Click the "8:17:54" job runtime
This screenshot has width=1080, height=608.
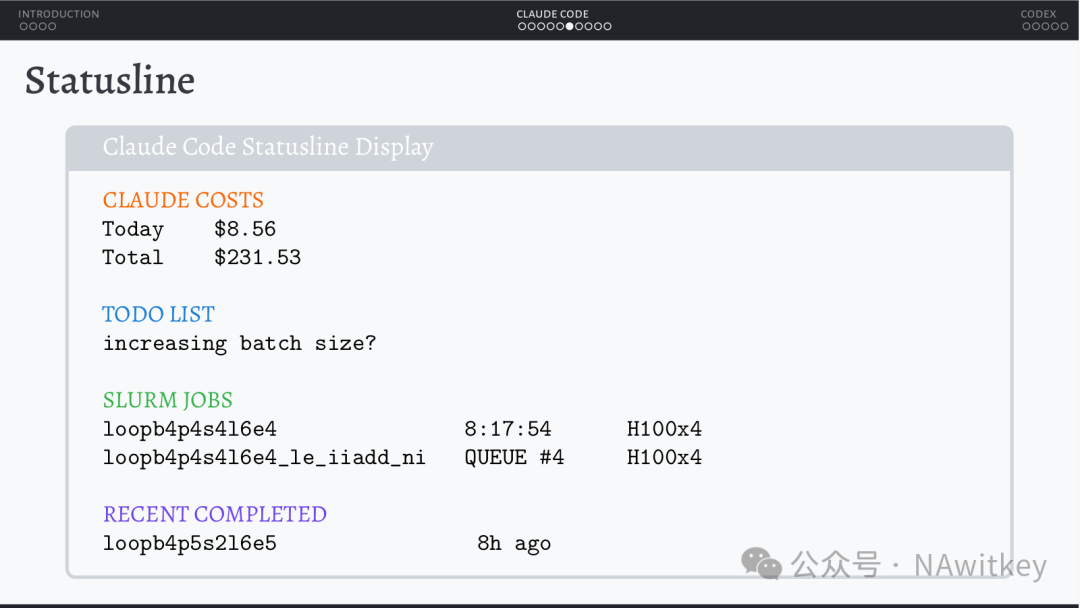coord(508,429)
